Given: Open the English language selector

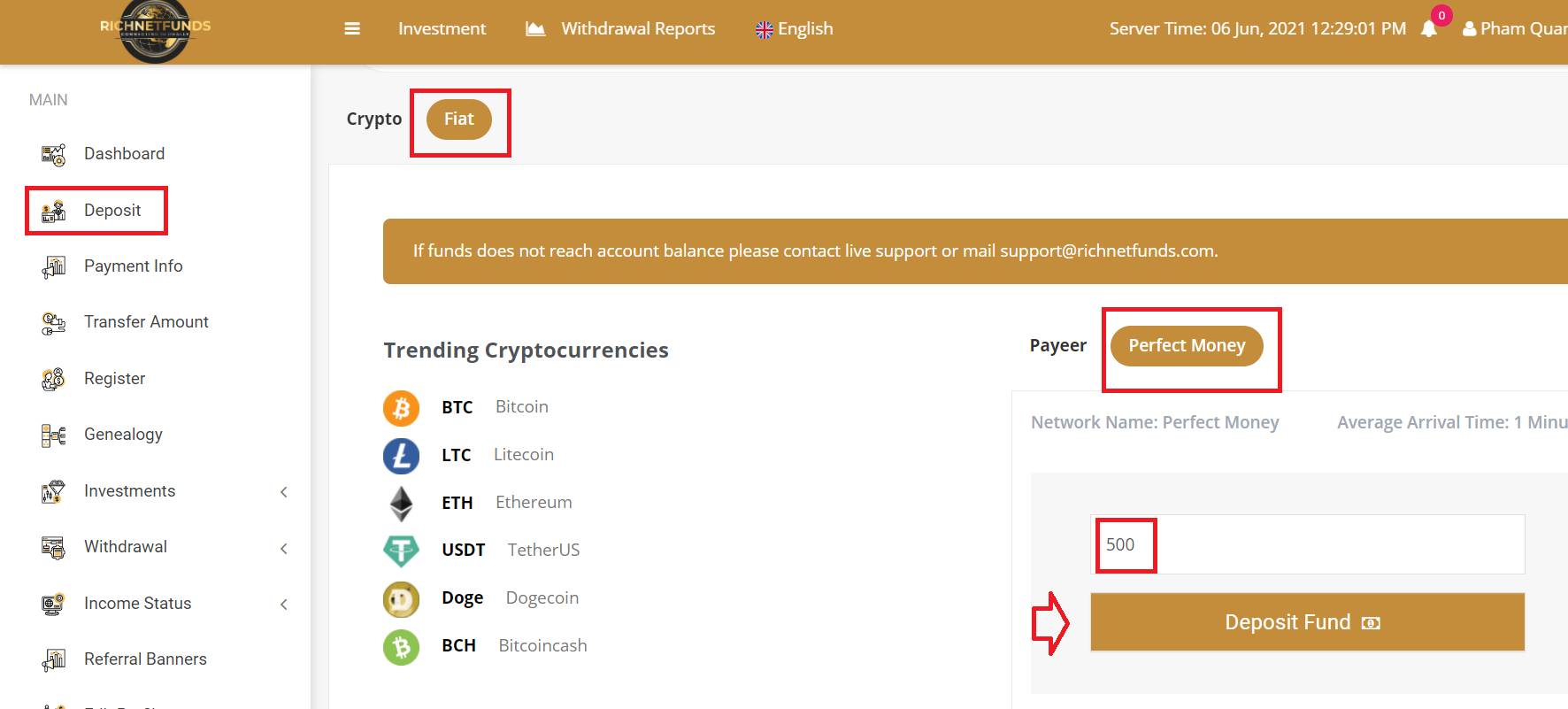Looking at the screenshot, I should [795, 29].
